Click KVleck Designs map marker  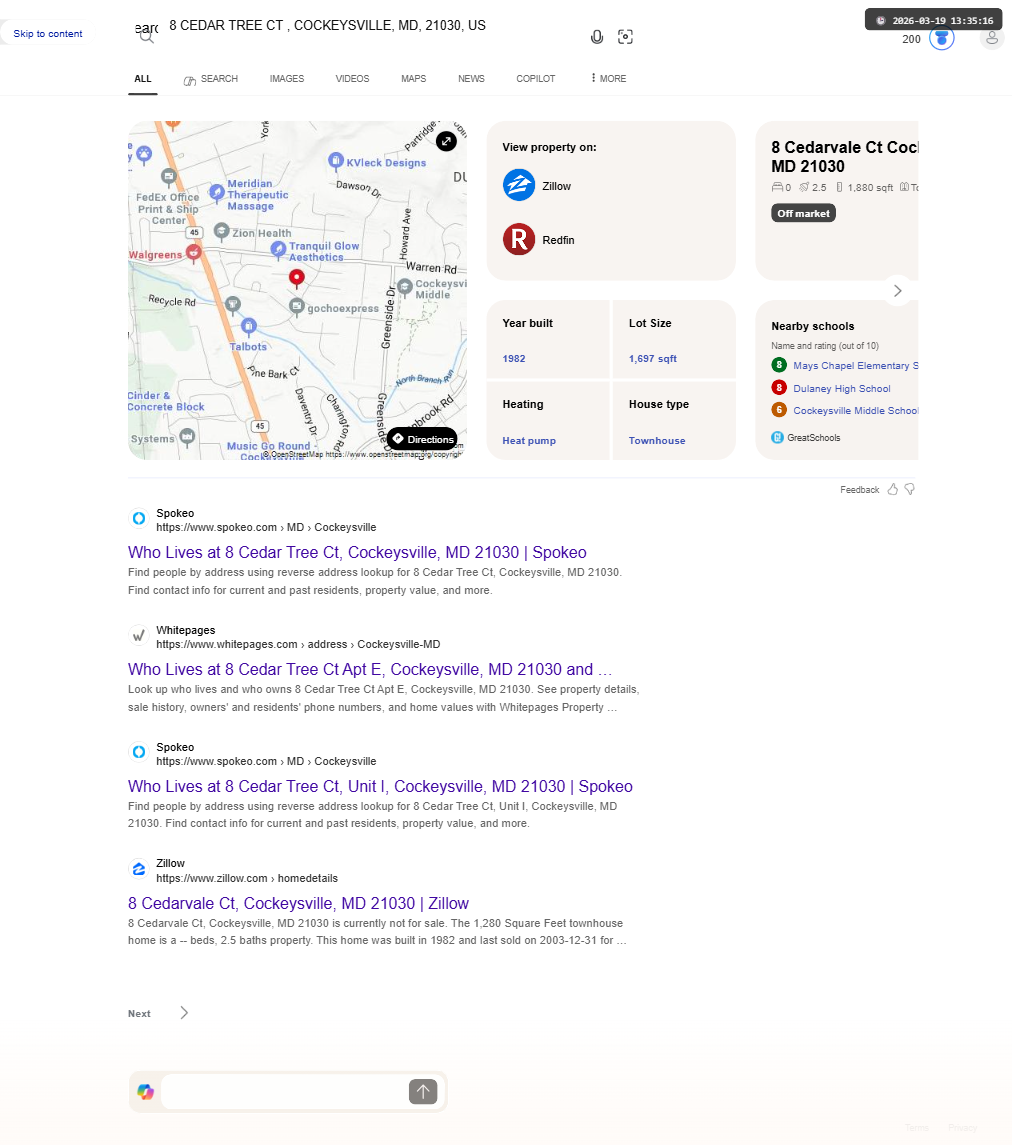pos(335,161)
